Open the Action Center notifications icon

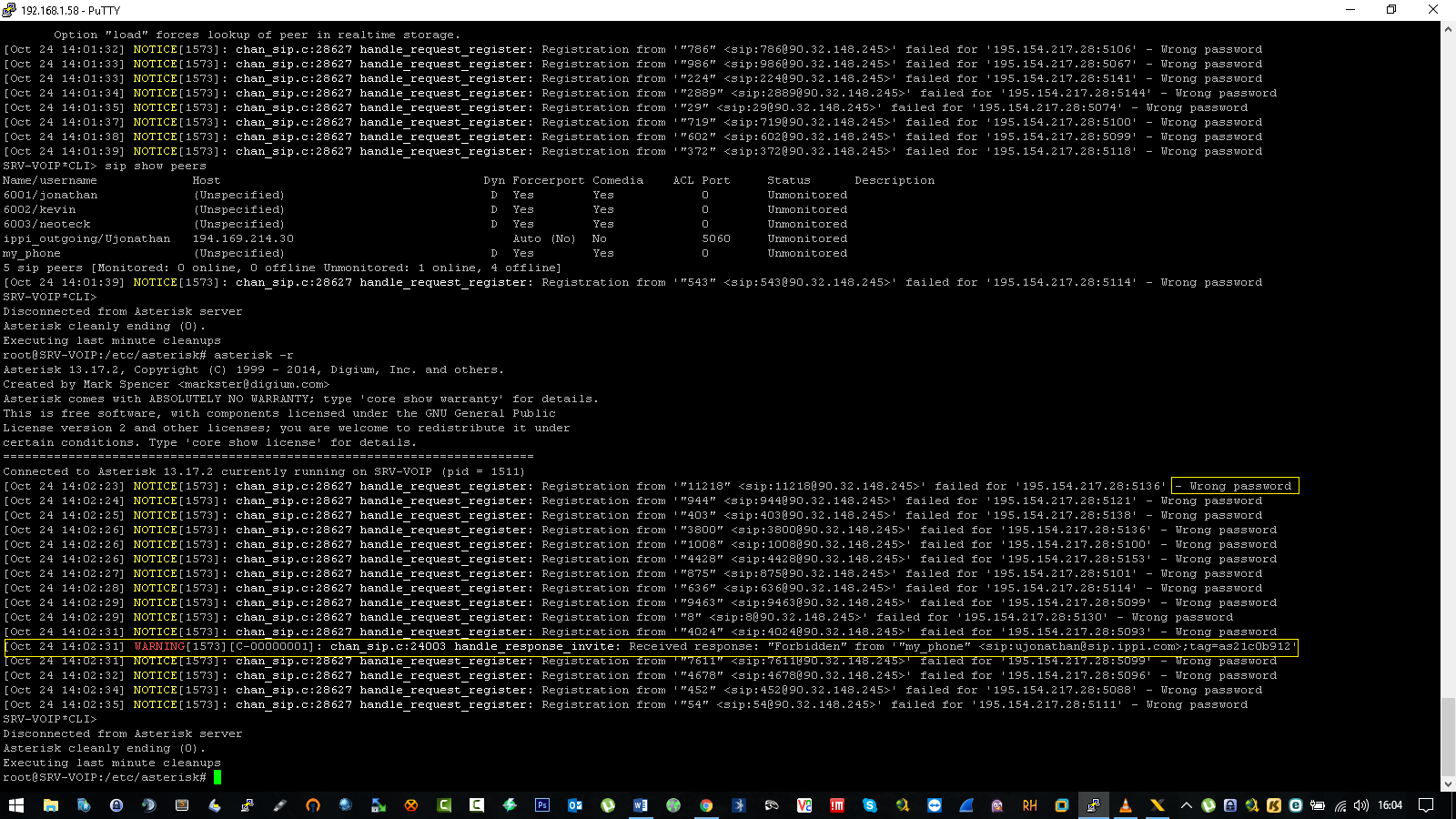click(1426, 805)
